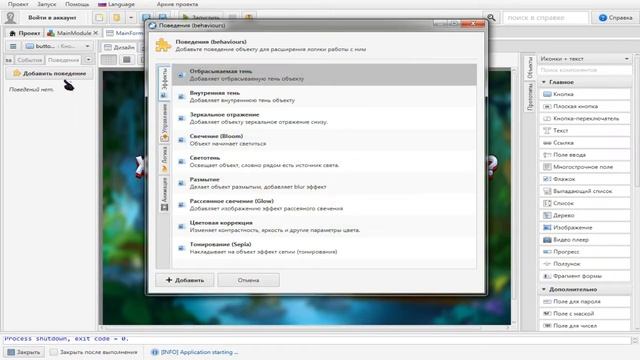Switch to the vertical Прототипы tab
640x360 pixels.
click(530, 97)
